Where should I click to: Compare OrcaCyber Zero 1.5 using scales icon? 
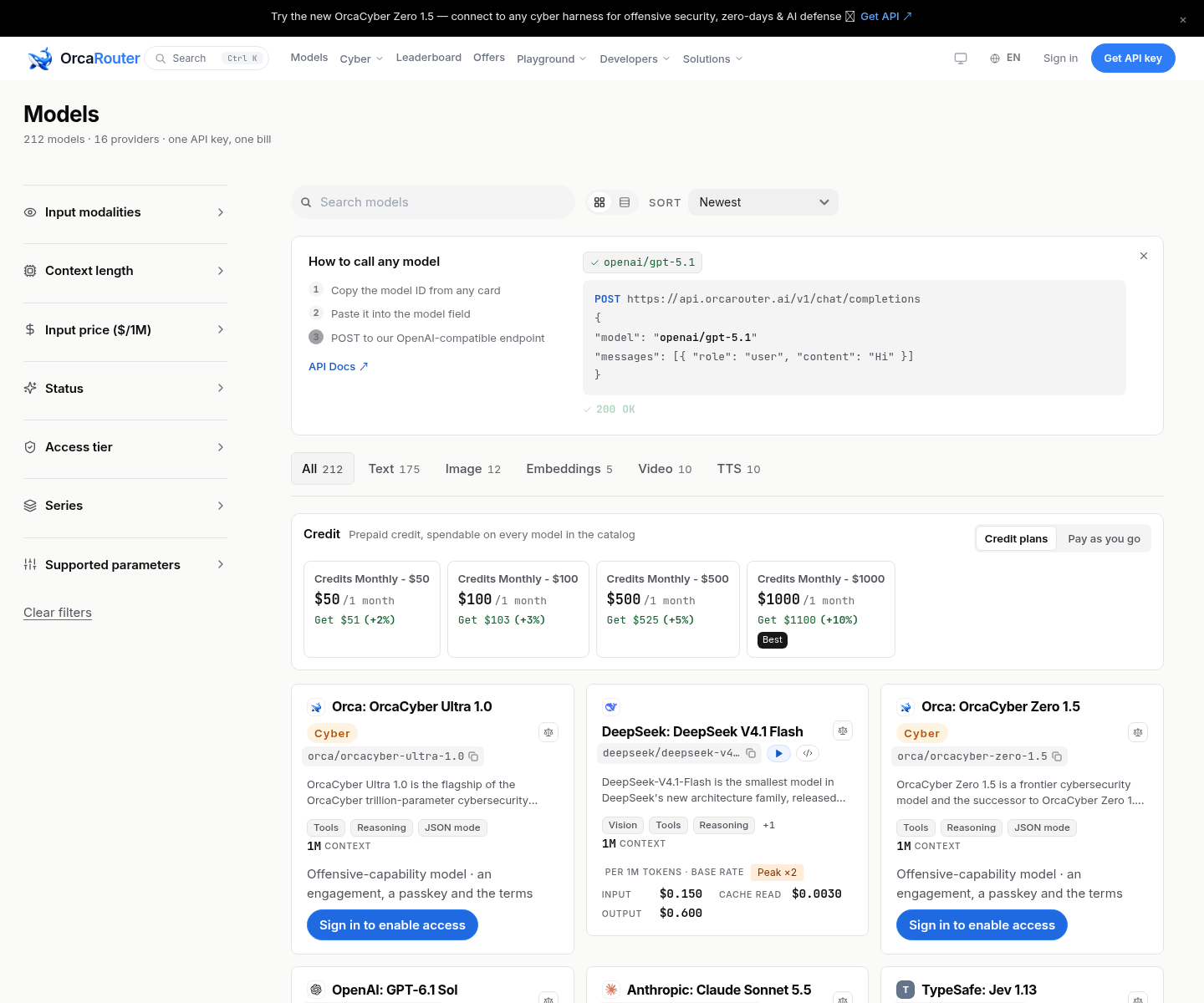tap(1138, 732)
